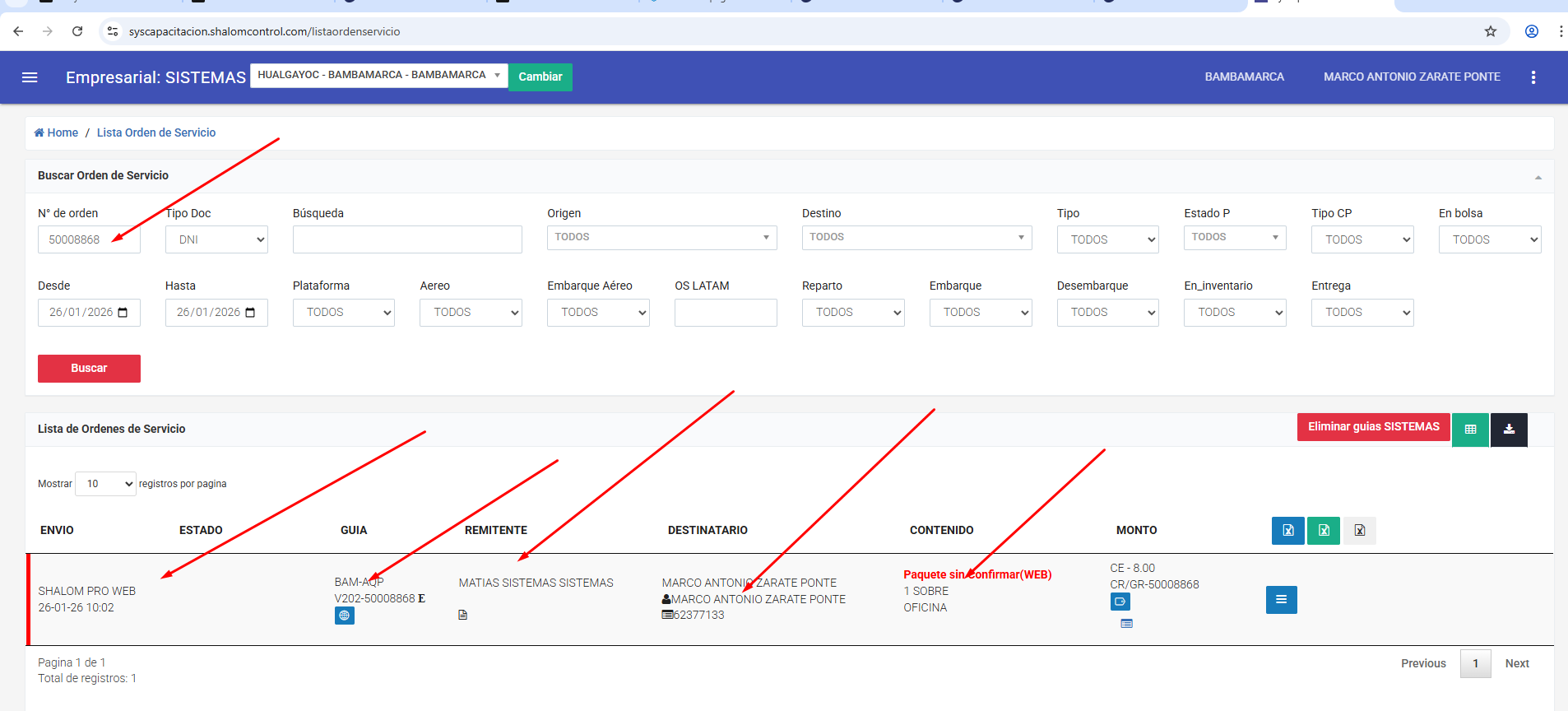
Task: Open the blue row actions menu button
Action: click(x=1281, y=600)
